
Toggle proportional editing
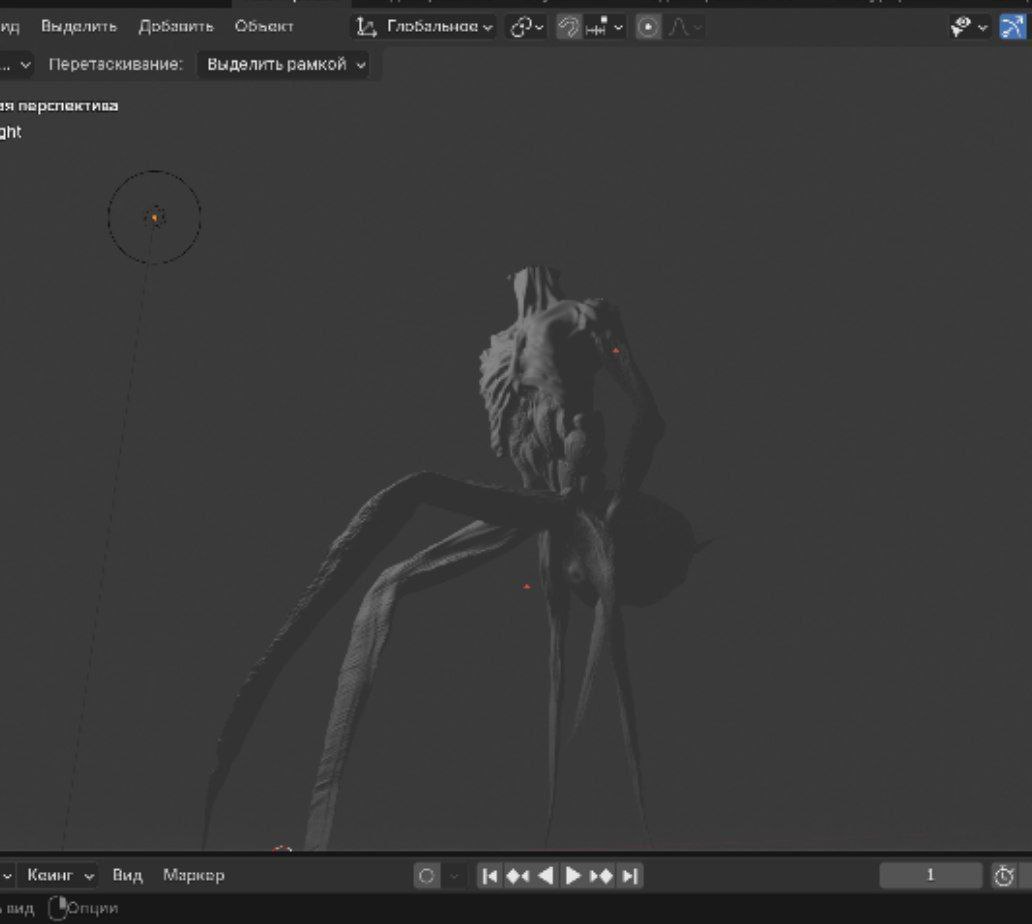click(648, 27)
